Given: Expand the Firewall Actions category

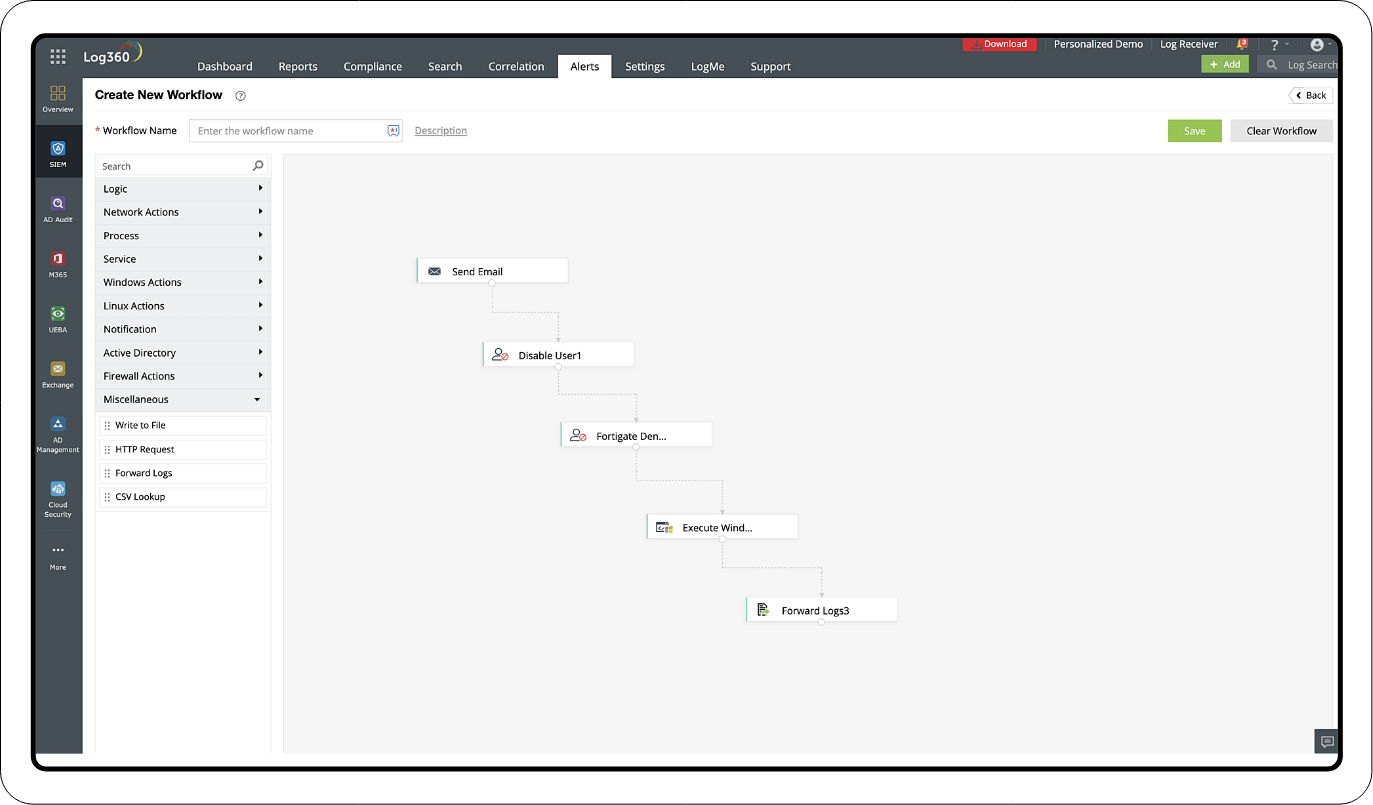Looking at the screenshot, I should point(183,376).
